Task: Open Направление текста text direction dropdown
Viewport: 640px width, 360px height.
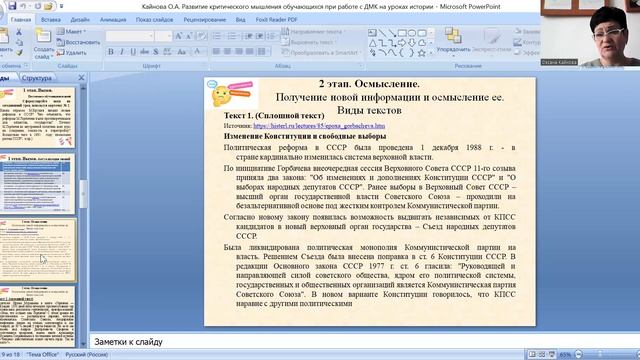Action: tap(313, 31)
